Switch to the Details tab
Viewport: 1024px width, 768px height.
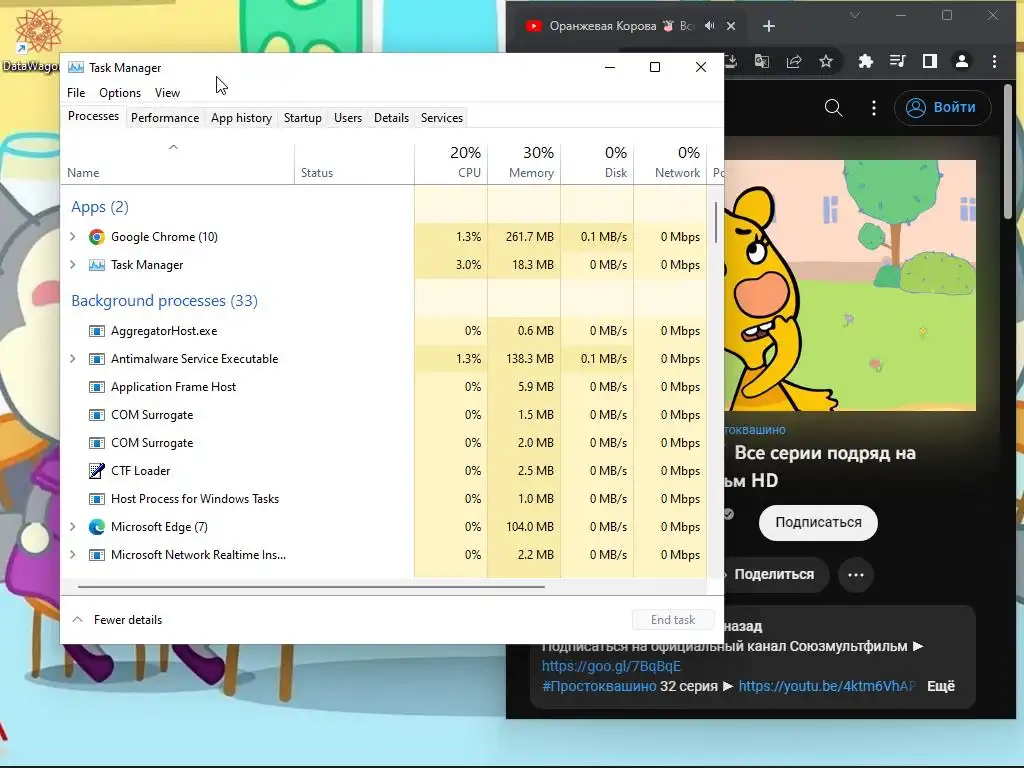(x=391, y=118)
